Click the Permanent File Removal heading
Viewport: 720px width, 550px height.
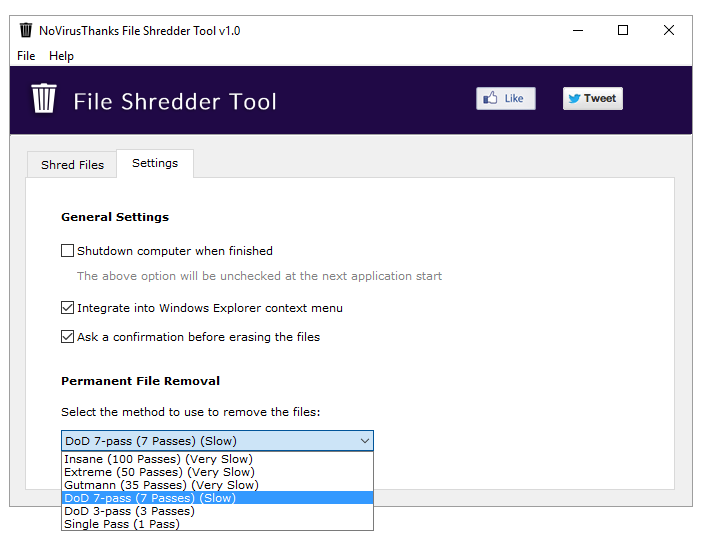pyautogui.click(x=141, y=381)
